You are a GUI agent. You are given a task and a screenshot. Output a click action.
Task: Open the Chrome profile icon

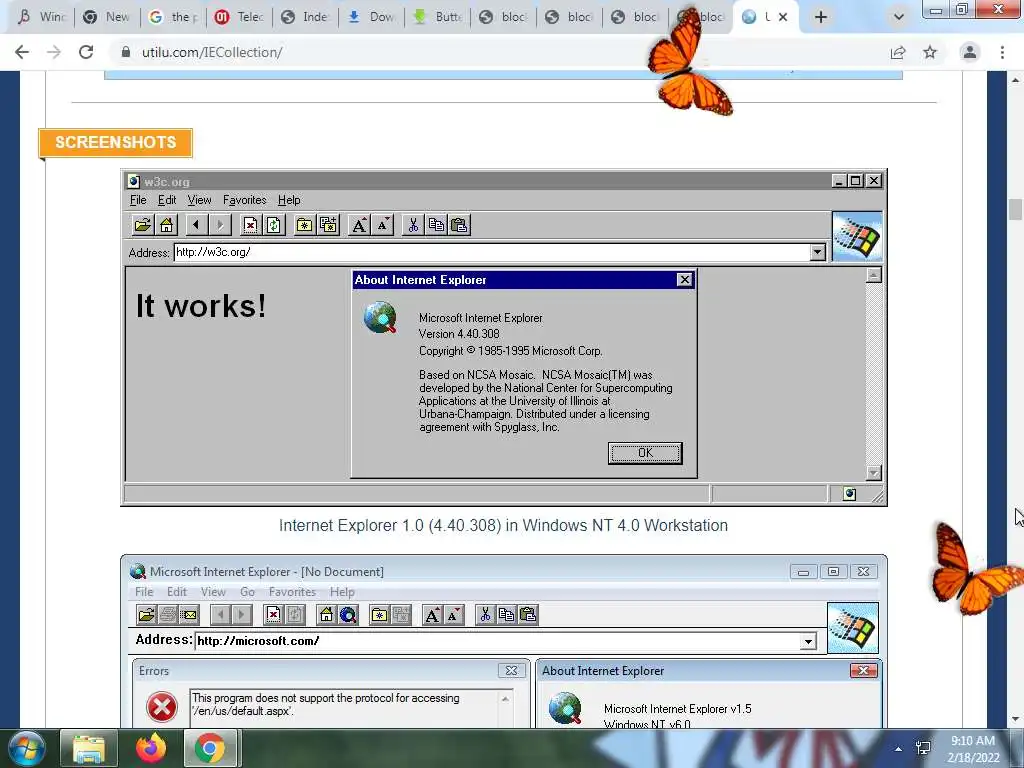pyautogui.click(x=970, y=52)
